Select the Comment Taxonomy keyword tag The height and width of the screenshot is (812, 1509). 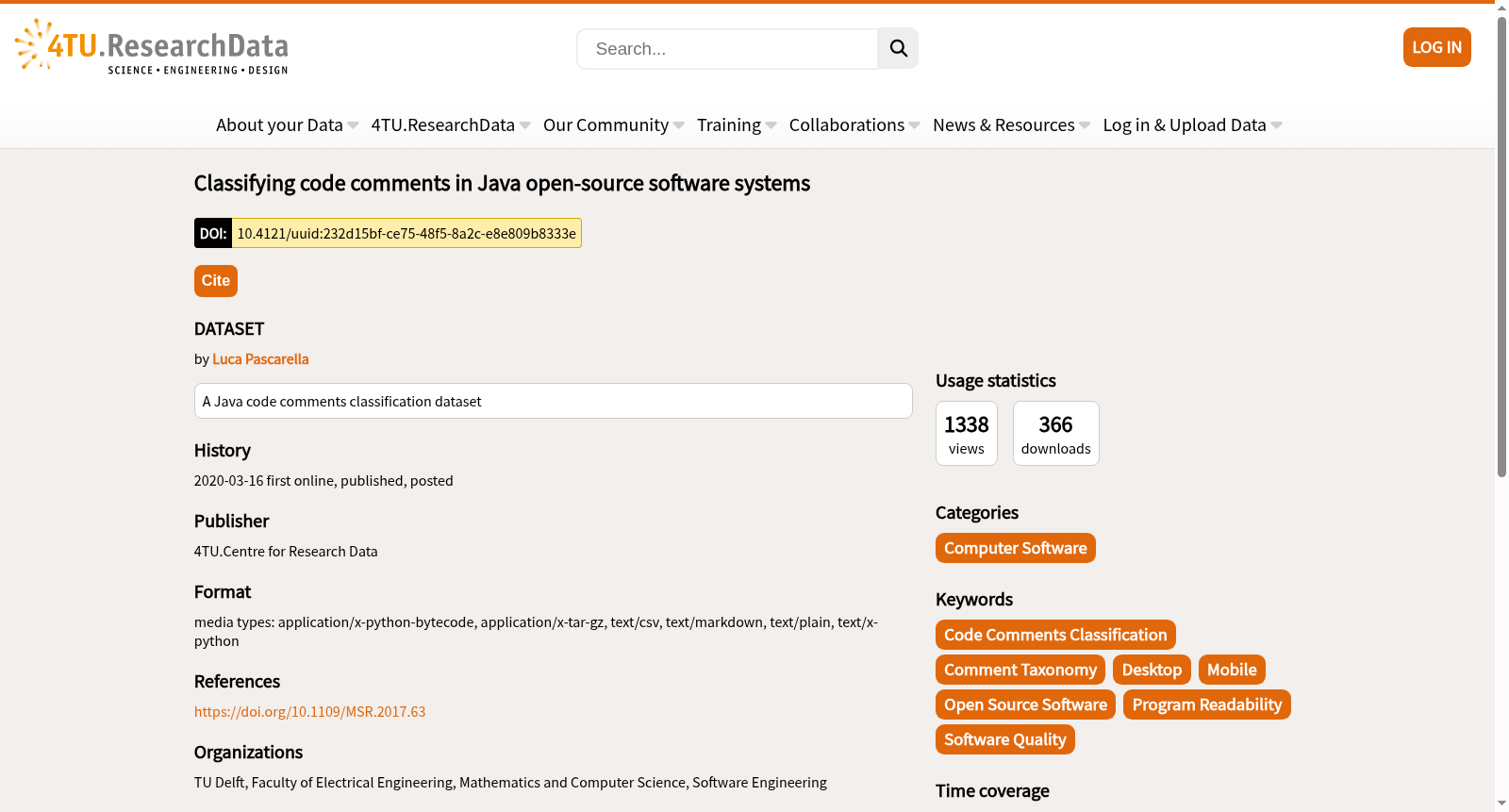coord(1020,670)
